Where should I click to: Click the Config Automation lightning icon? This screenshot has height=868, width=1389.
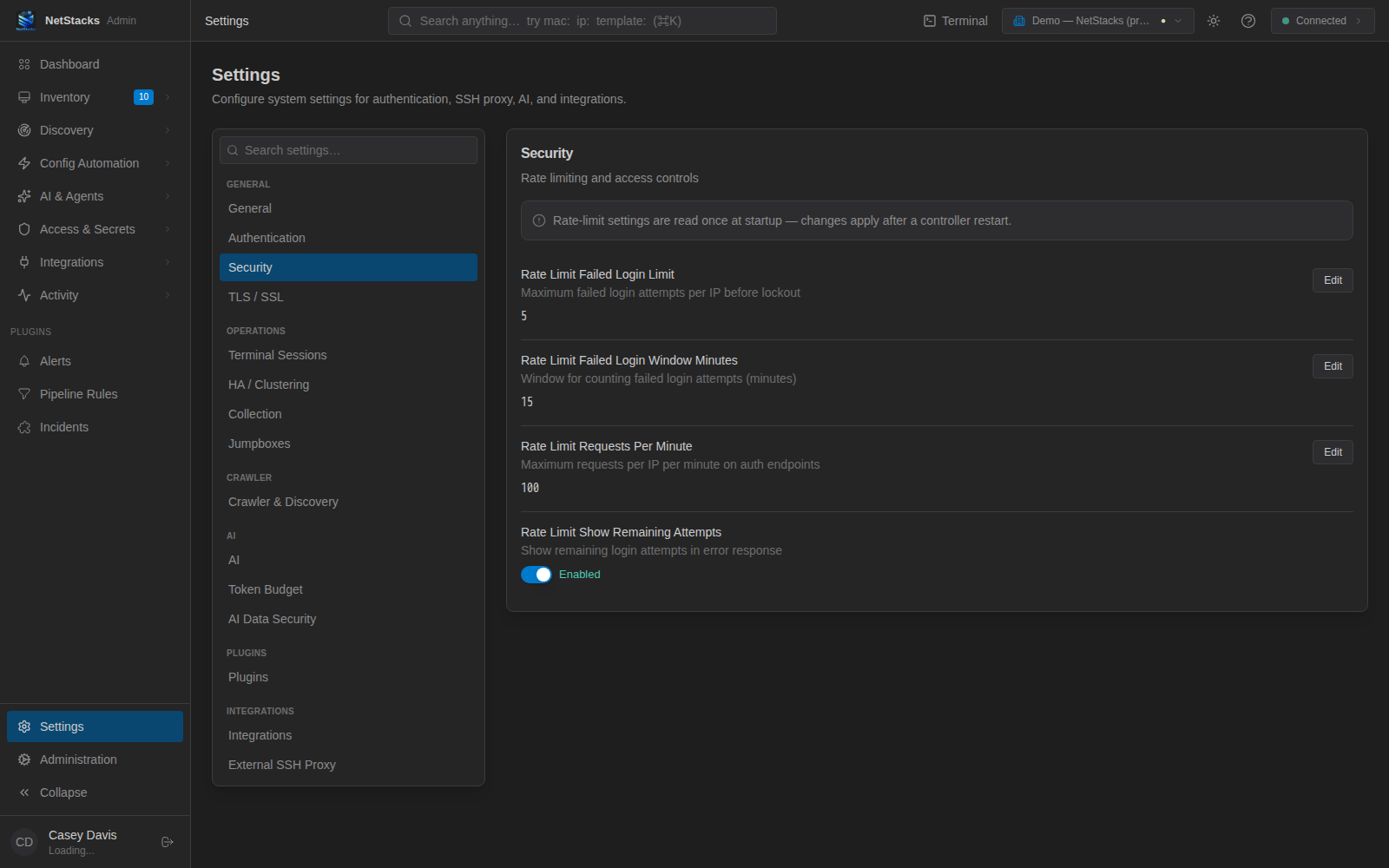coord(24,163)
